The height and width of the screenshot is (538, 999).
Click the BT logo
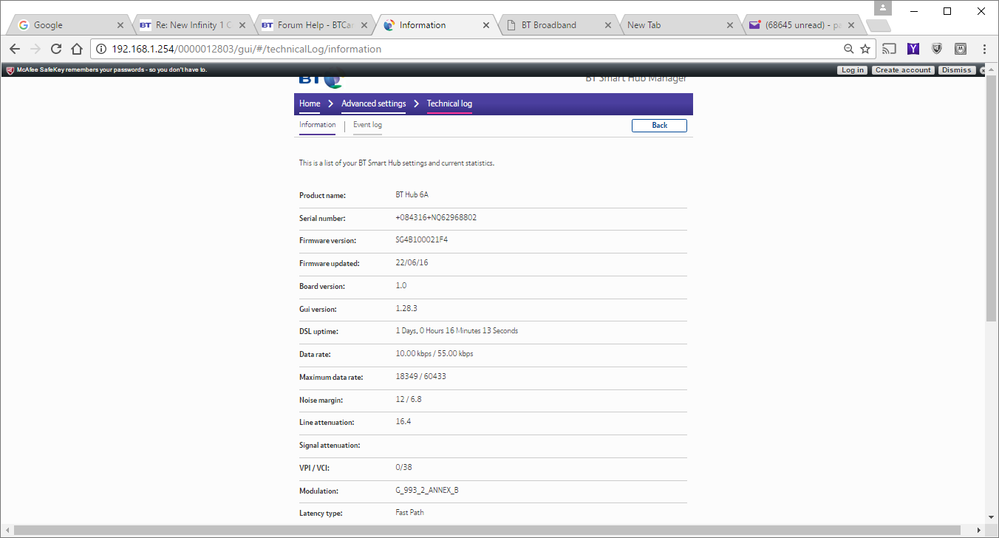pyautogui.click(x=320, y=80)
